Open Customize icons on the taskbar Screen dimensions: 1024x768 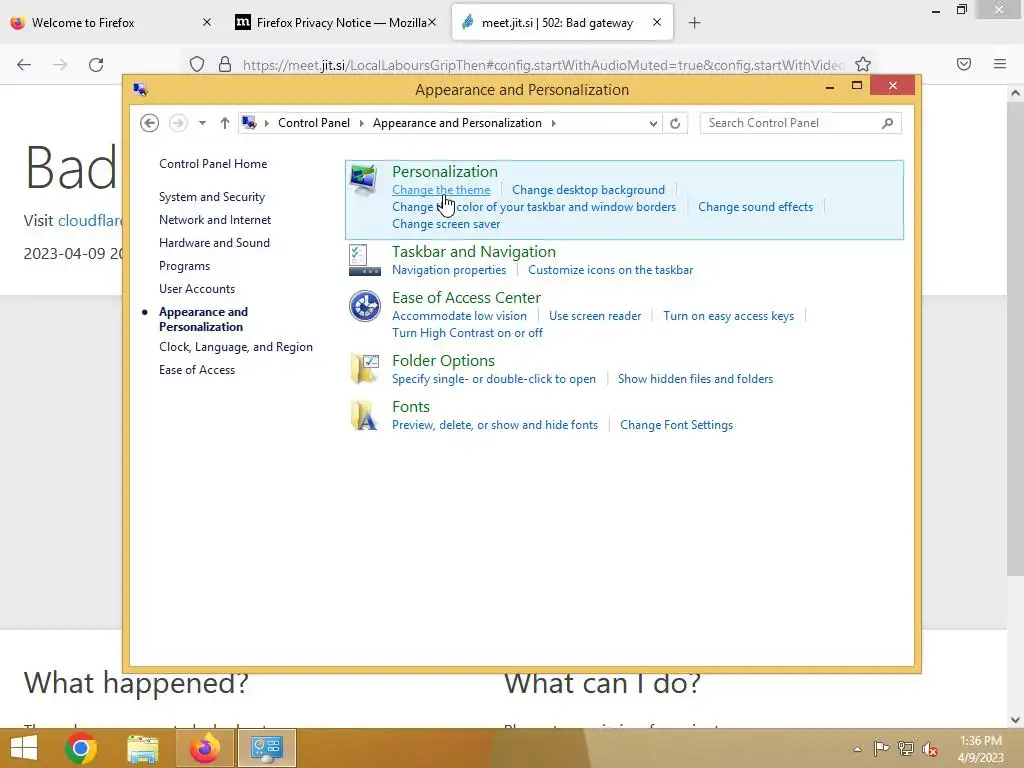click(611, 270)
